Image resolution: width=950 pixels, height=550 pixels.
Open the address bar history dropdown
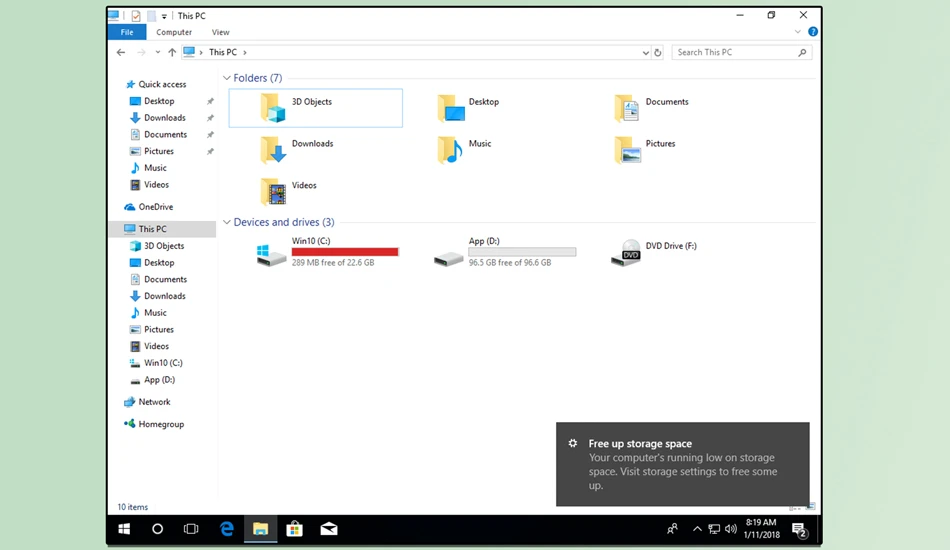point(645,53)
